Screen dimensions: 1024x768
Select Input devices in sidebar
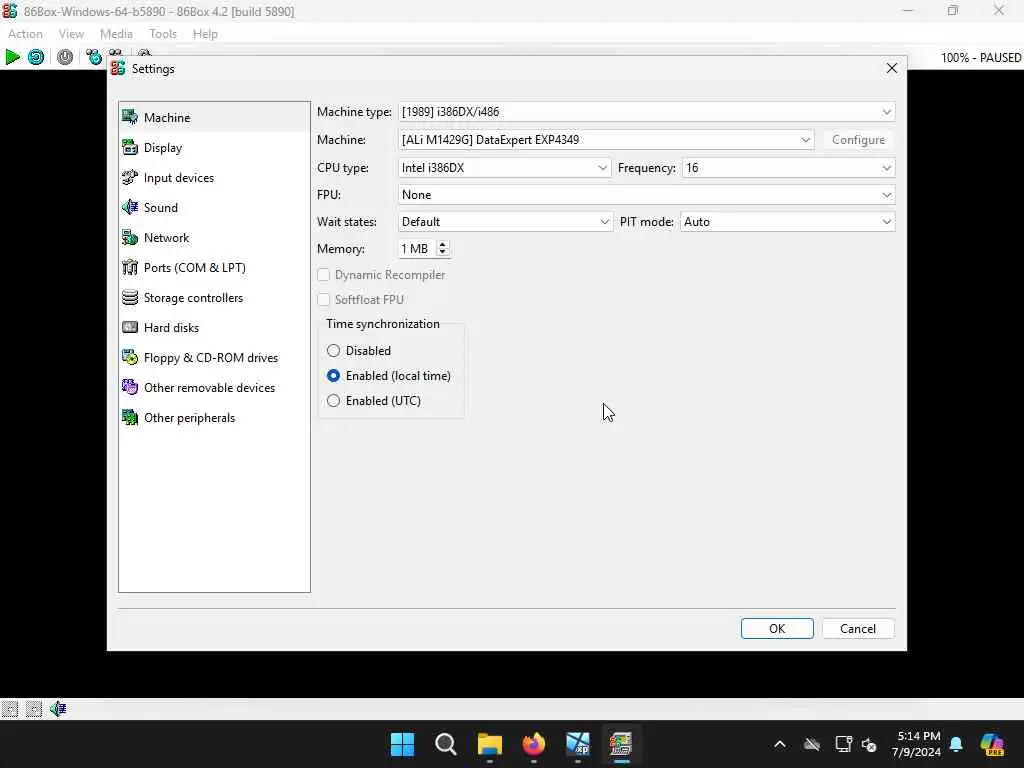point(214,178)
